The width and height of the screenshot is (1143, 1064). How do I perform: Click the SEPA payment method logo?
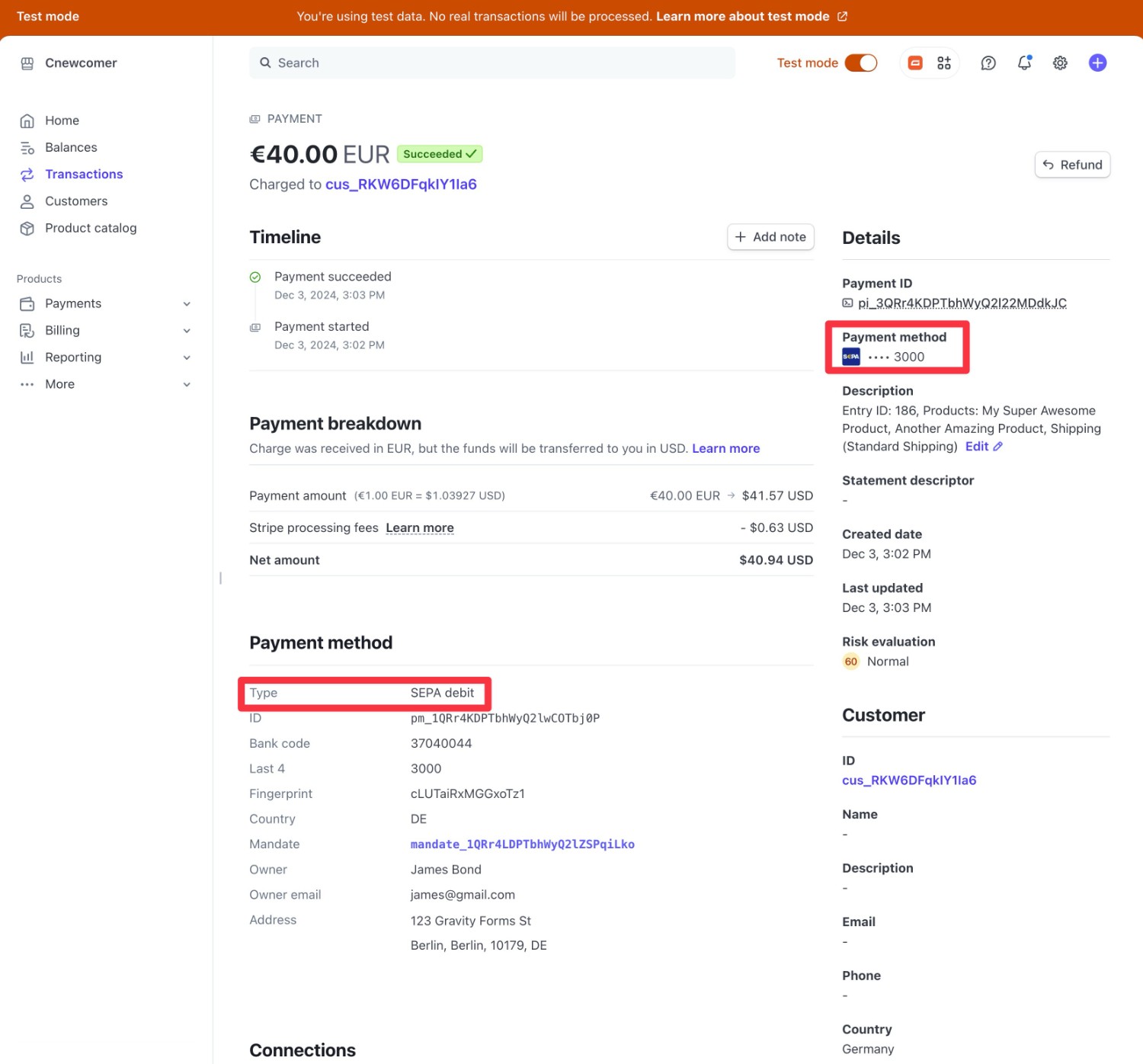click(x=851, y=357)
